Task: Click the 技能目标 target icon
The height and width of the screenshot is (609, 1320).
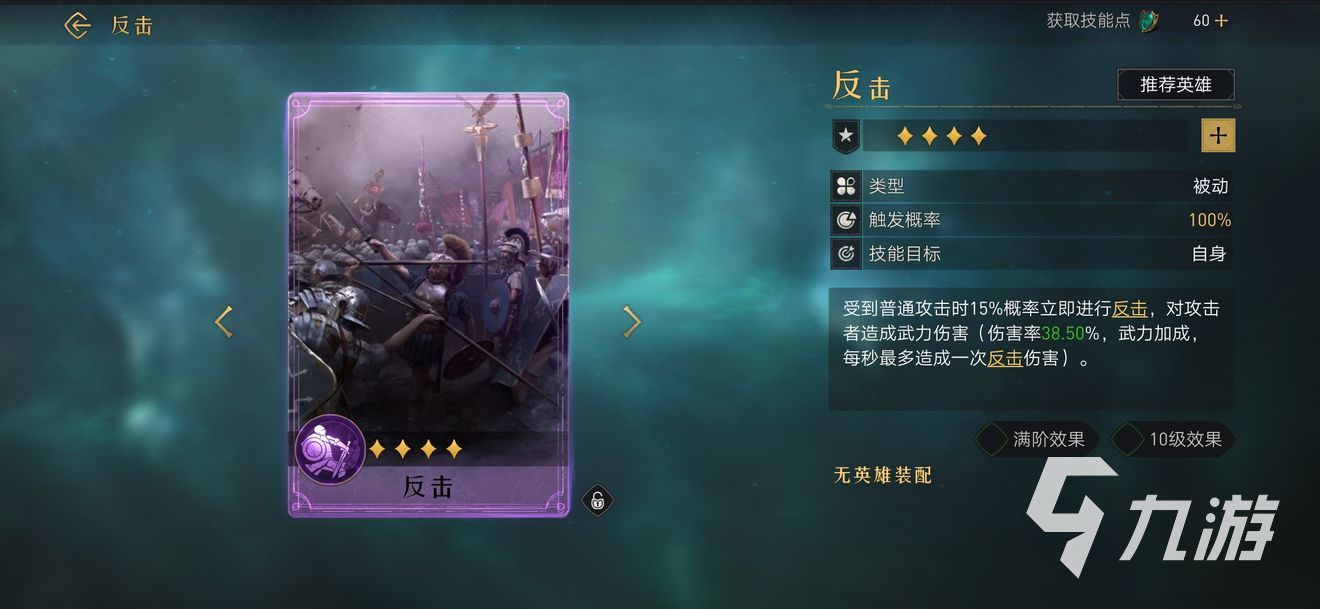Action: [x=846, y=254]
